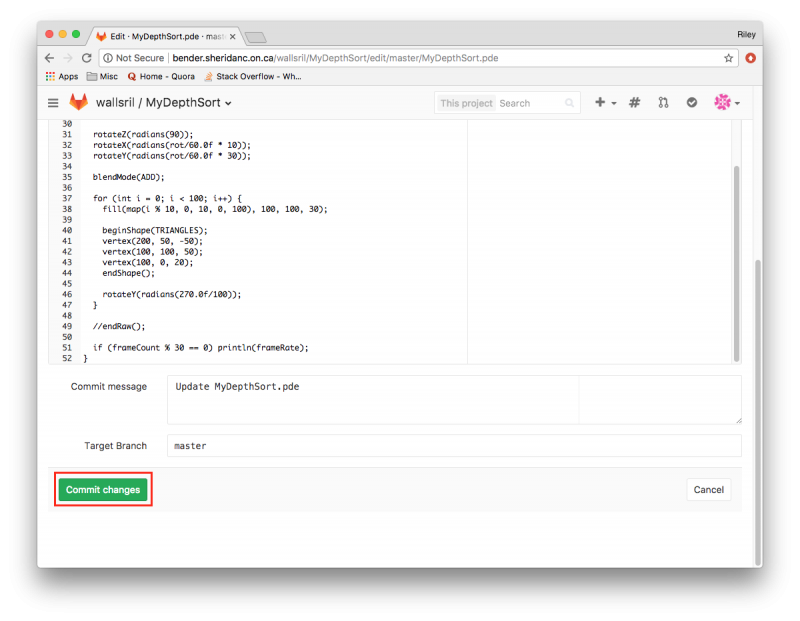Click the Commit message label
The height and width of the screenshot is (621, 800).
(109, 386)
